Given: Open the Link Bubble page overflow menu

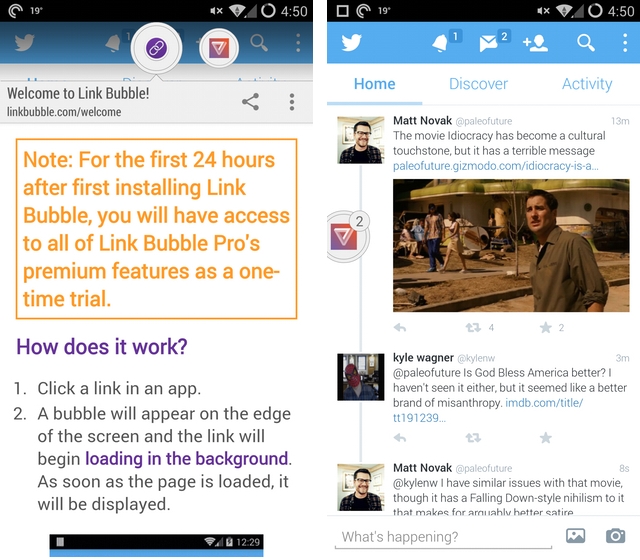Looking at the screenshot, I should click(292, 102).
